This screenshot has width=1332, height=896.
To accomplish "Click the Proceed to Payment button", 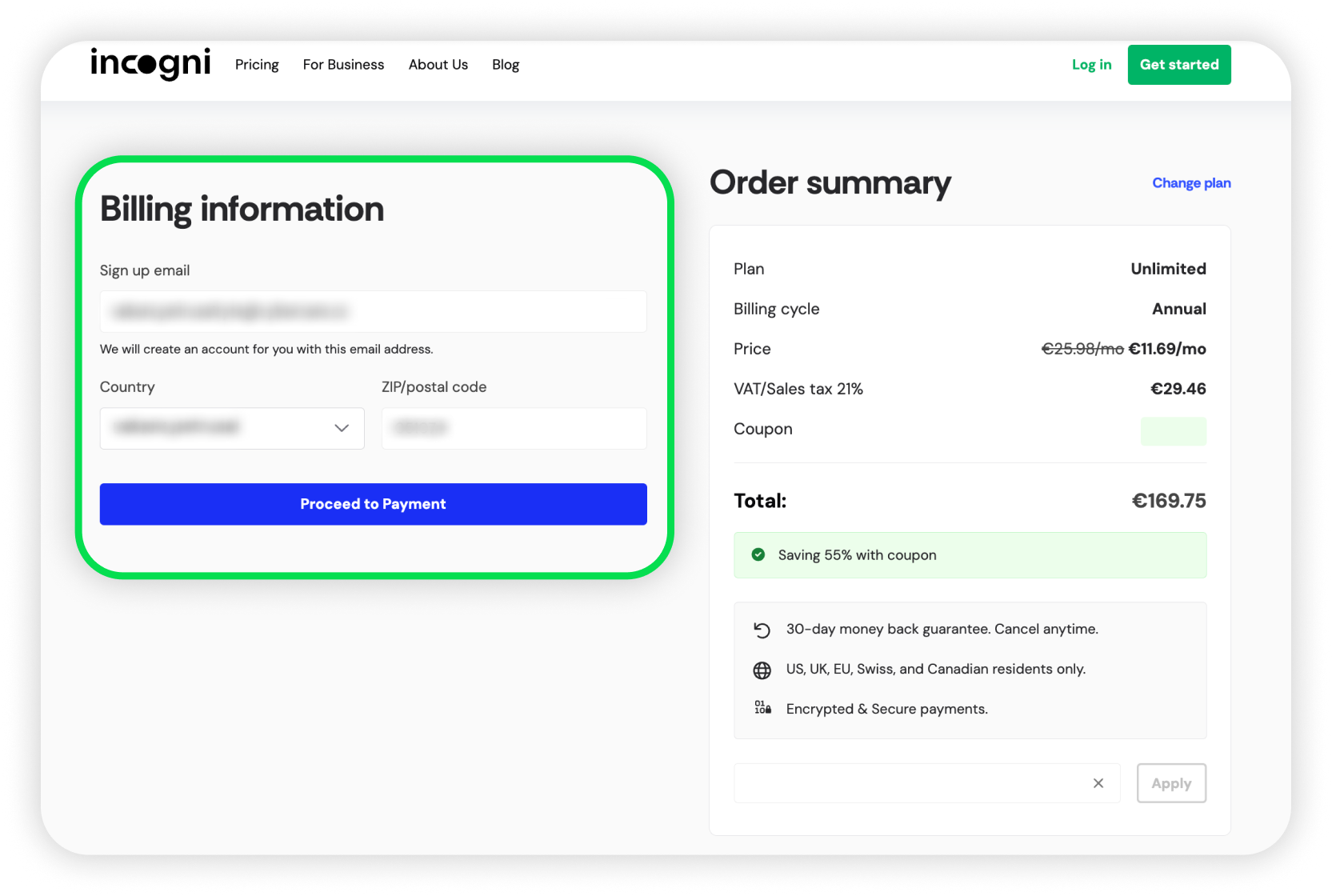I will point(373,504).
